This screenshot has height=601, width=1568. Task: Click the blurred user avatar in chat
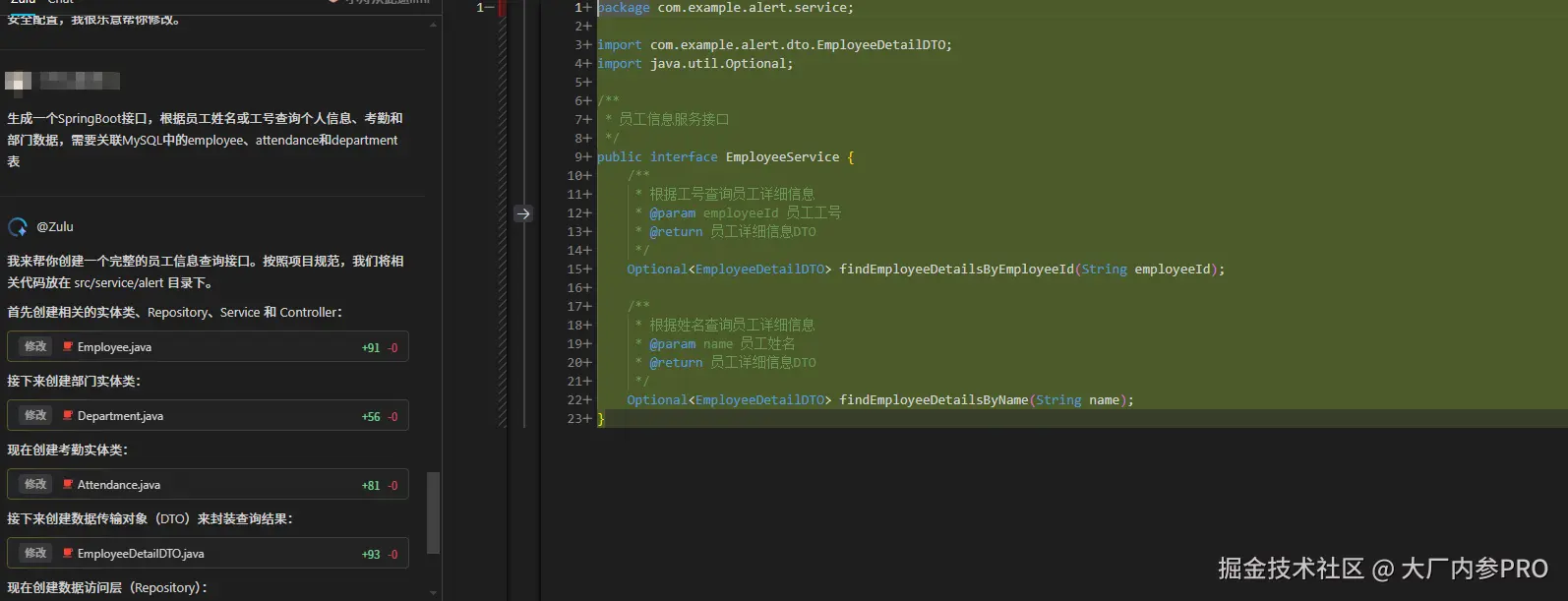pyautogui.click(x=18, y=82)
